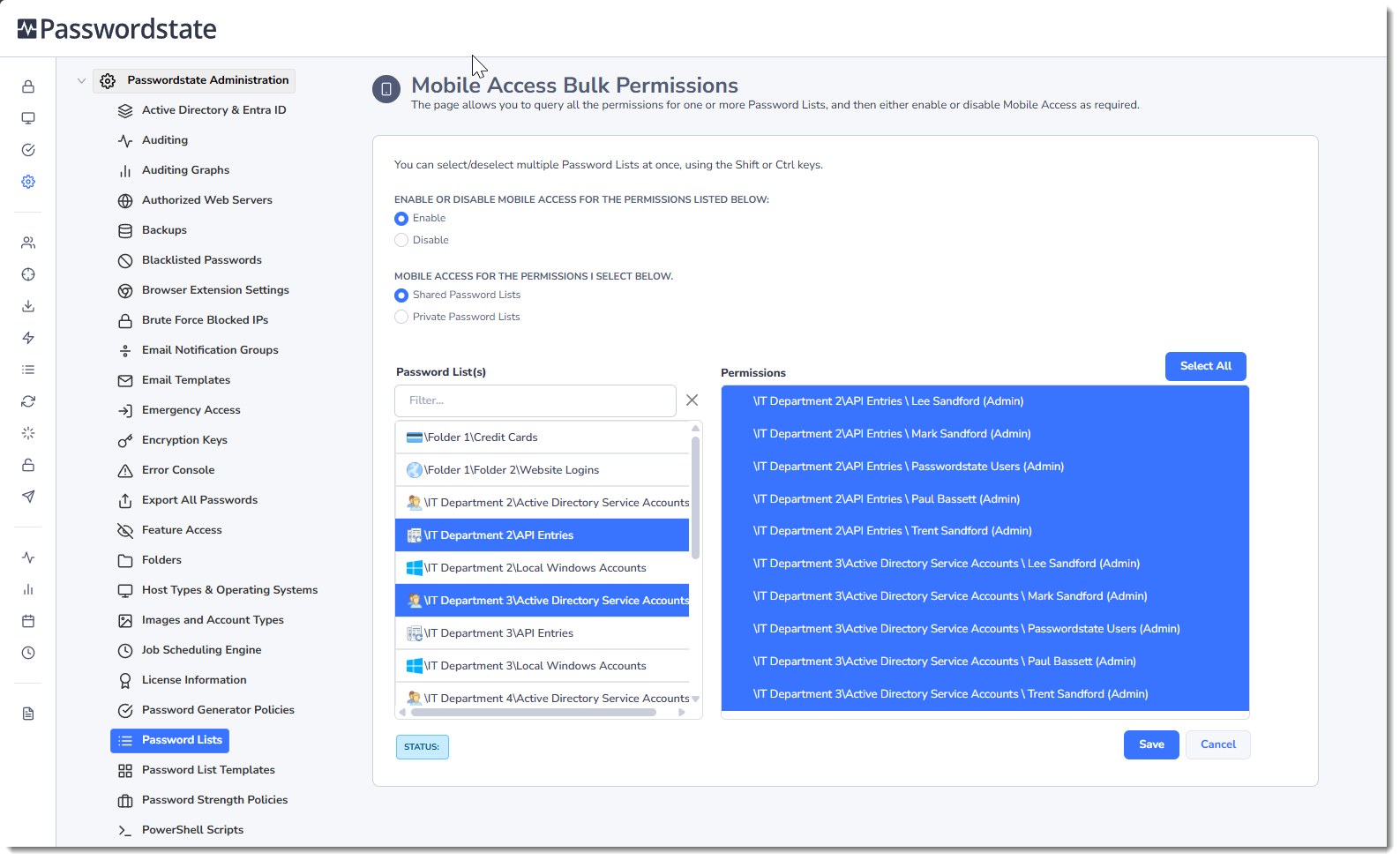Open Feature Access link
Viewport: 1400px width, 860px height.
point(182,530)
